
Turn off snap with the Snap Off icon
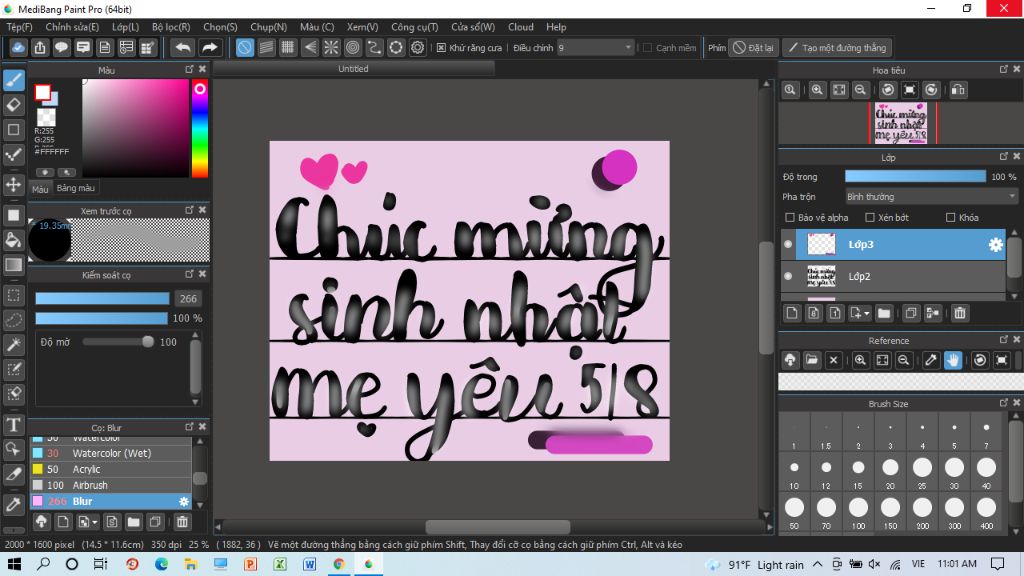(245, 48)
